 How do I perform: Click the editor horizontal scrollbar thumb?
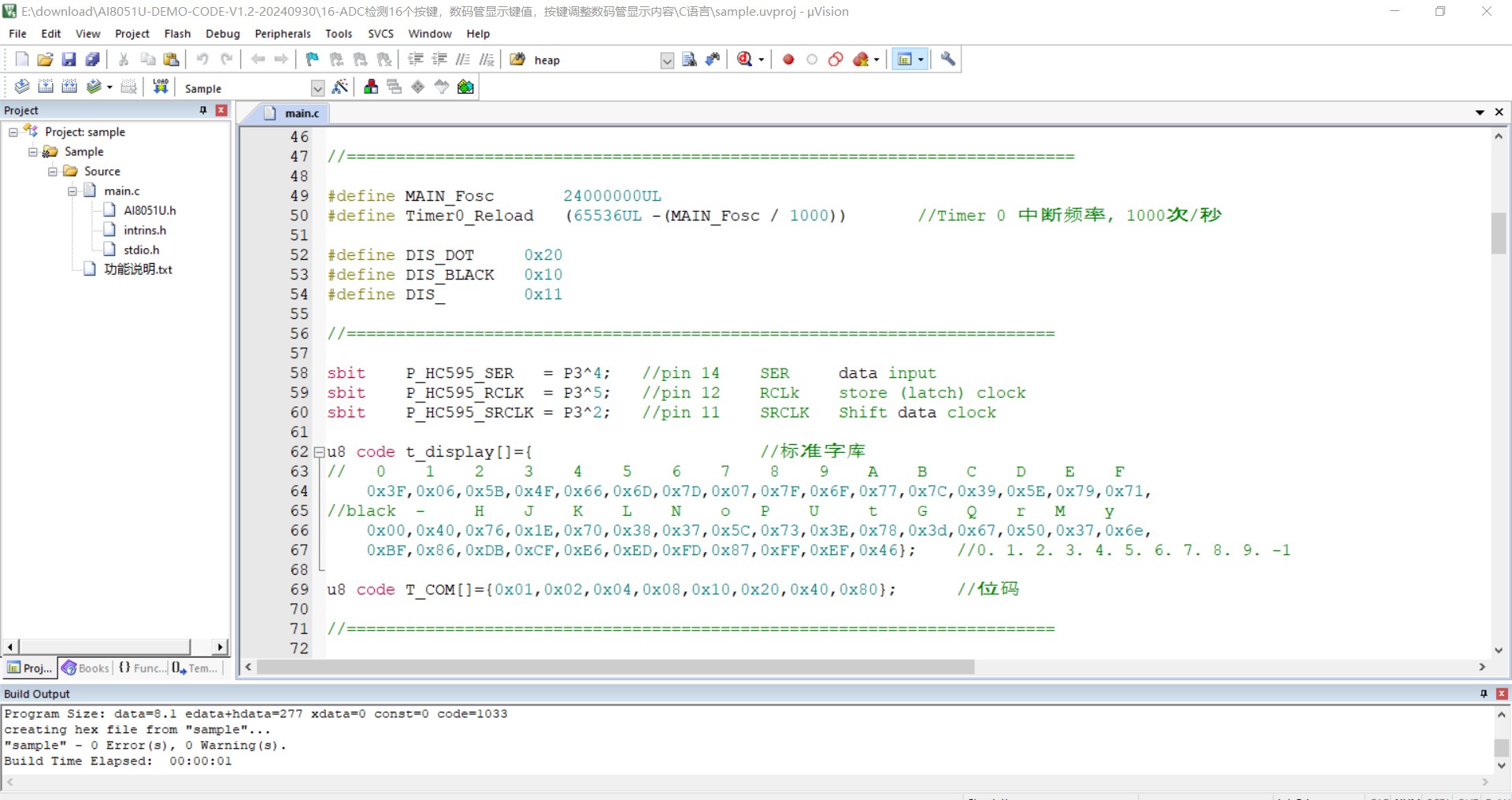coord(616,667)
